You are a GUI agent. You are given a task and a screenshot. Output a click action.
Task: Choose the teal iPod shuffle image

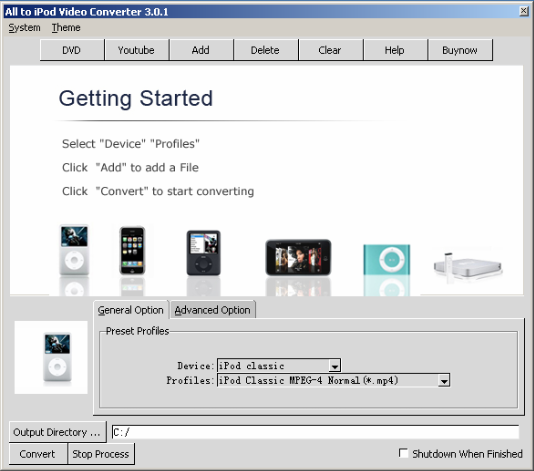click(387, 260)
